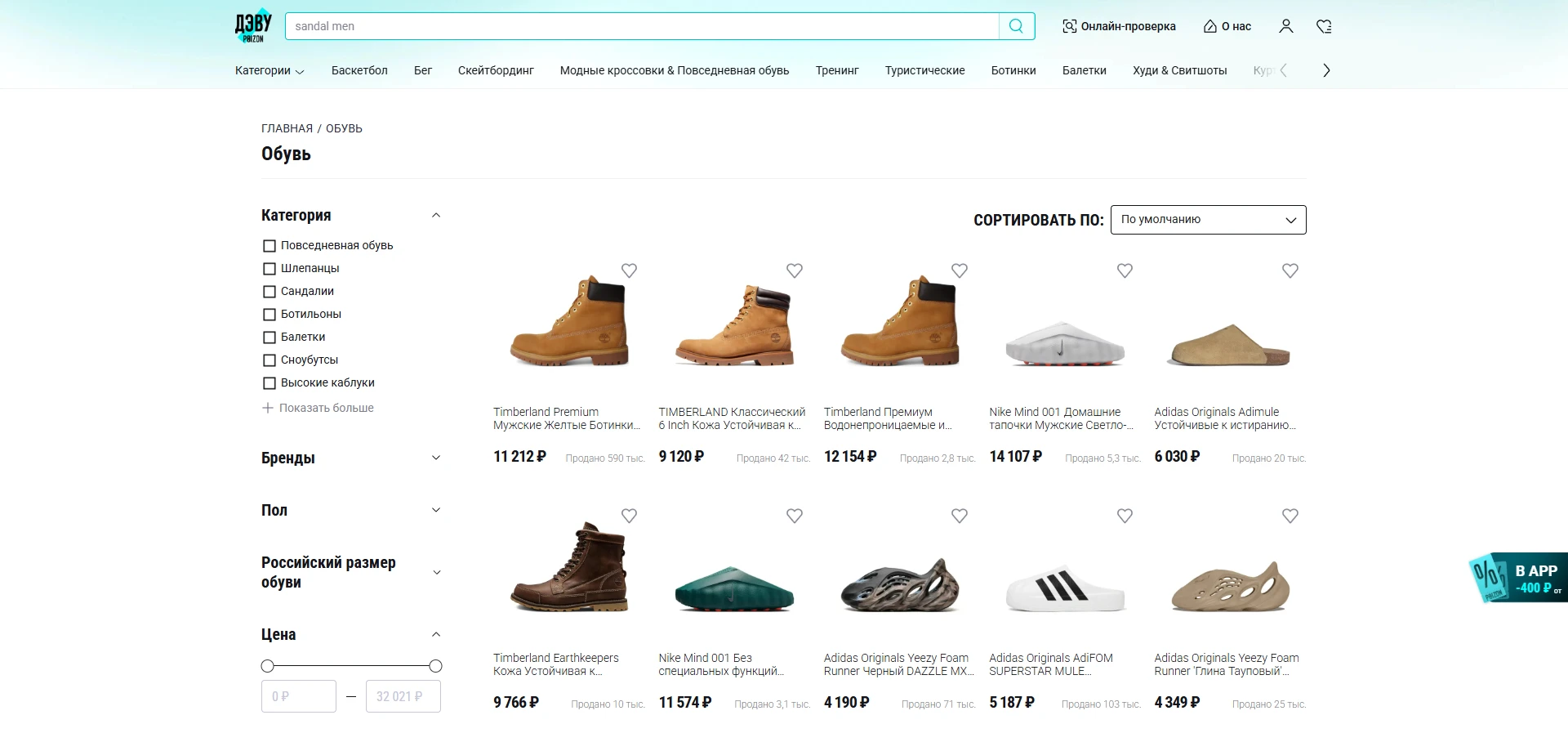Image resolution: width=1568 pixels, height=751 pixels.
Task: Favorite the Adidas AdiFOM SUPERSTAR MULE
Action: click(x=1125, y=516)
